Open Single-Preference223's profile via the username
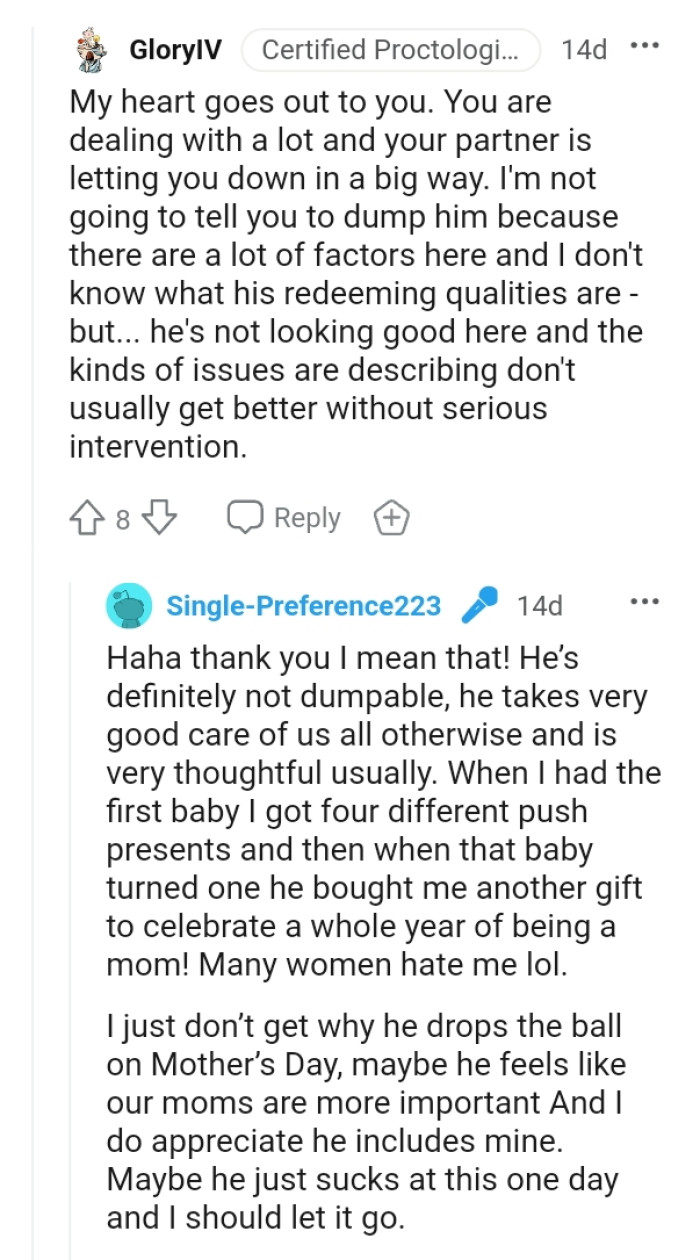 (302, 604)
